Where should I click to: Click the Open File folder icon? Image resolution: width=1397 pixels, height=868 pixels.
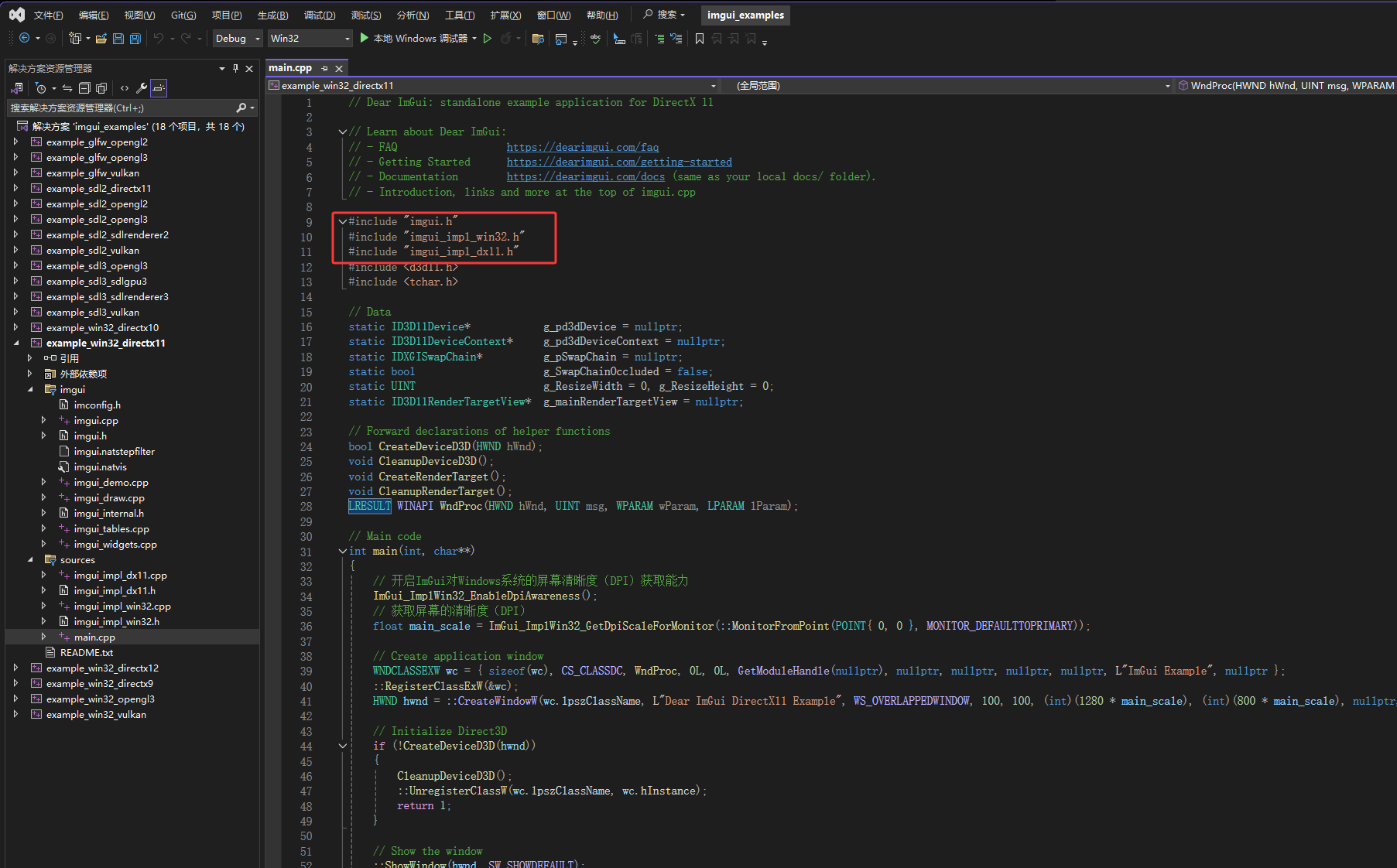[101, 38]
